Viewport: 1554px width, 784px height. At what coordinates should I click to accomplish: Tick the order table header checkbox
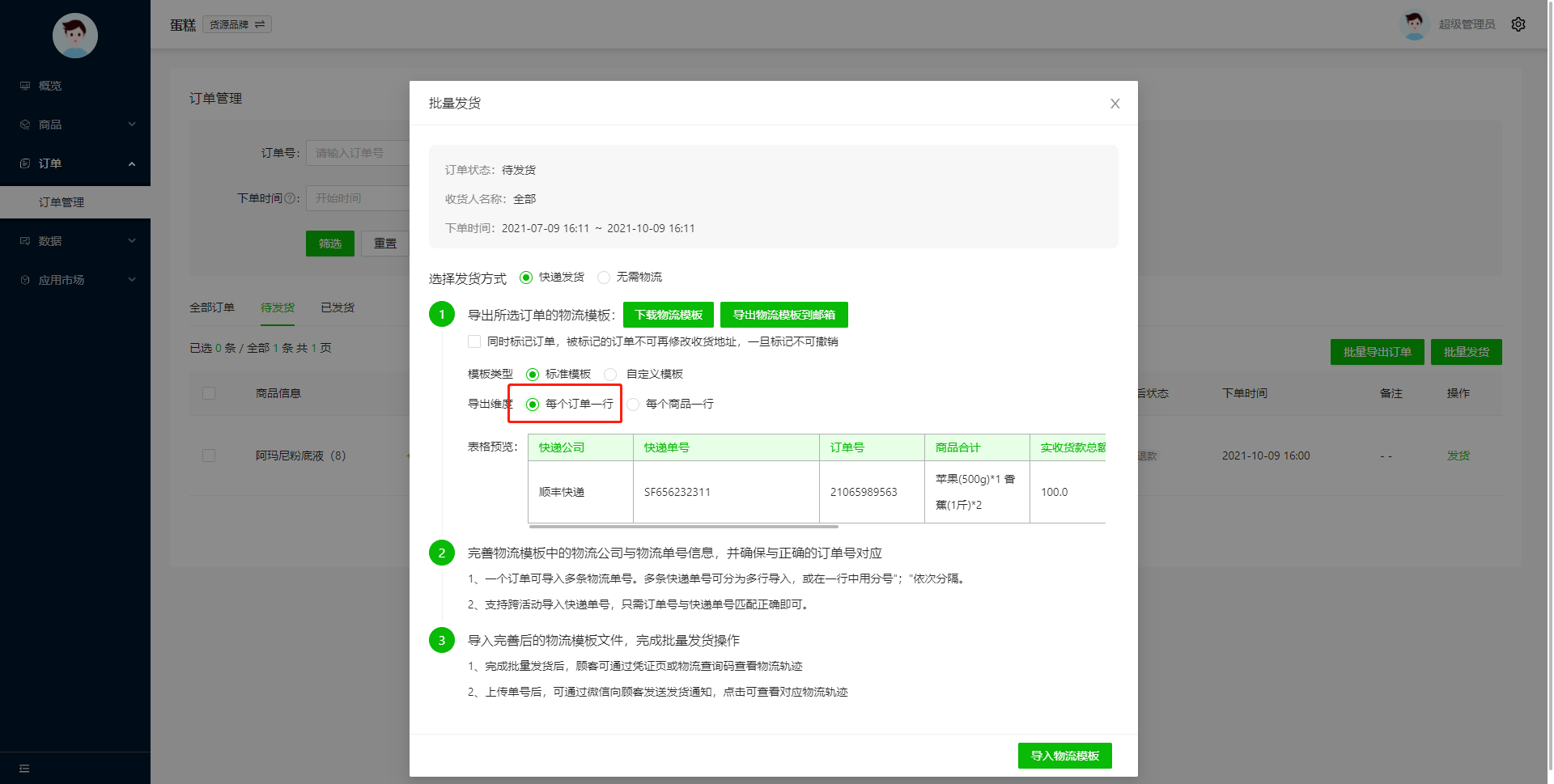point(209,393)
